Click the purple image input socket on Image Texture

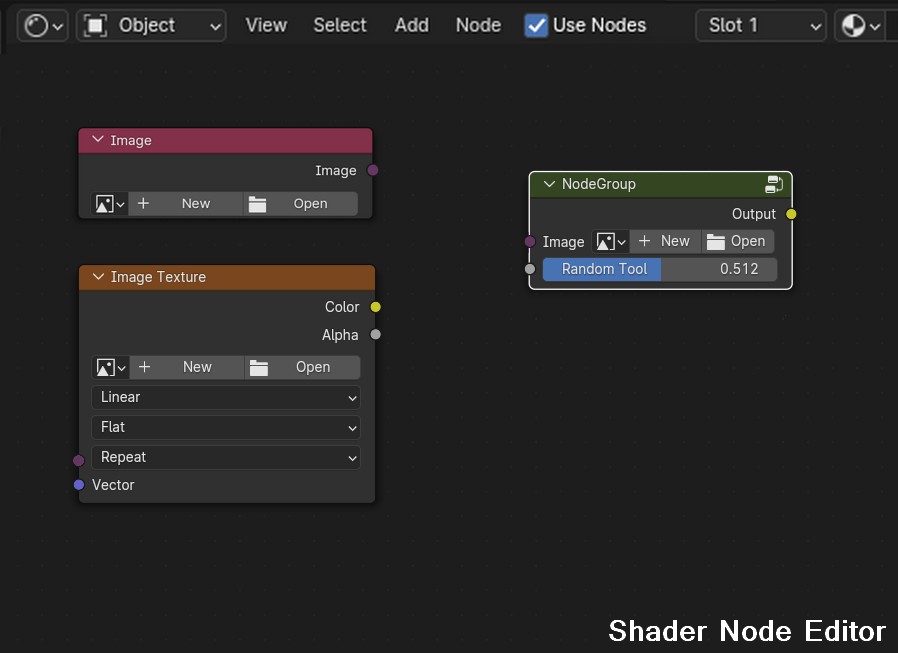point(79,460)
